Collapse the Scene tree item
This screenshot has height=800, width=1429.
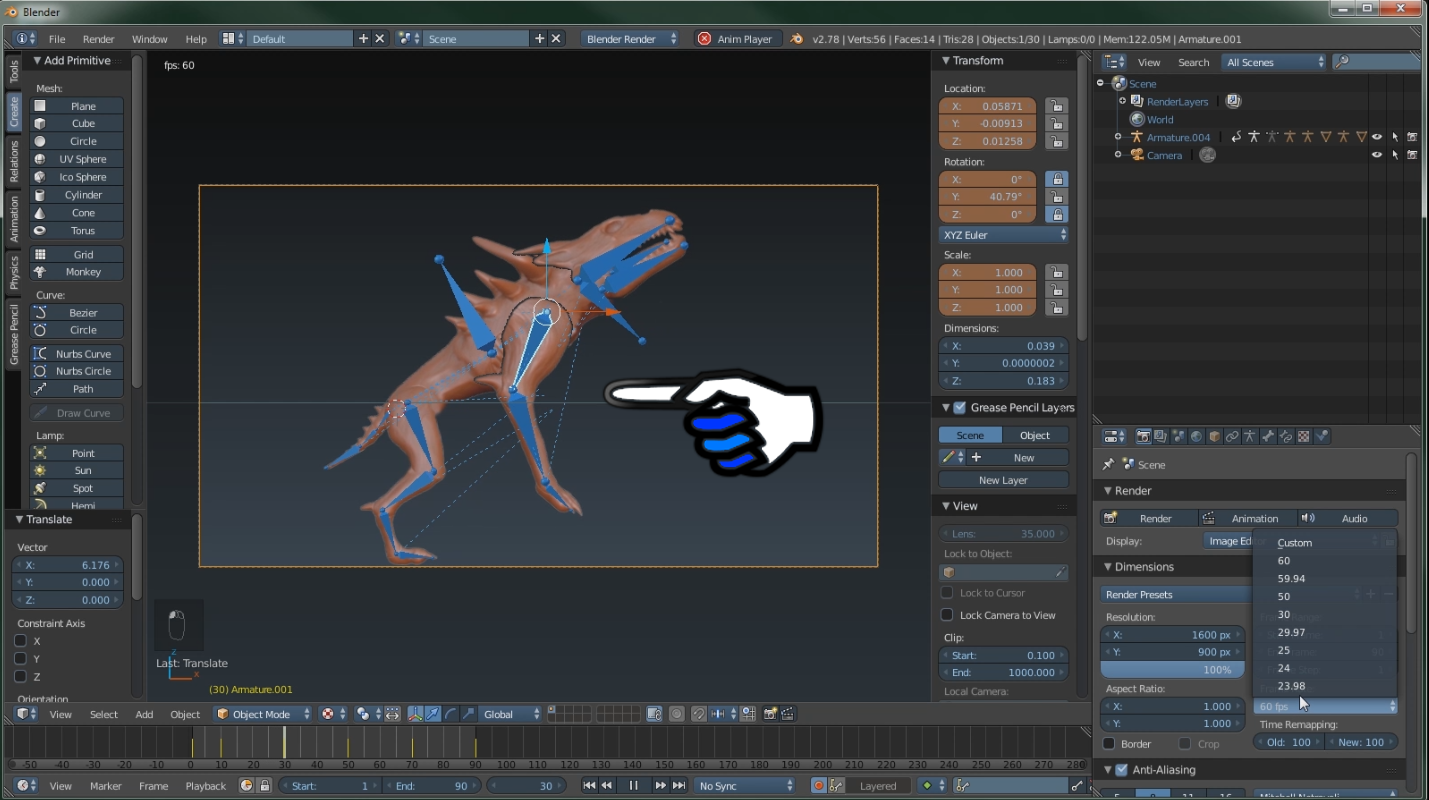tap(1100, 83)
